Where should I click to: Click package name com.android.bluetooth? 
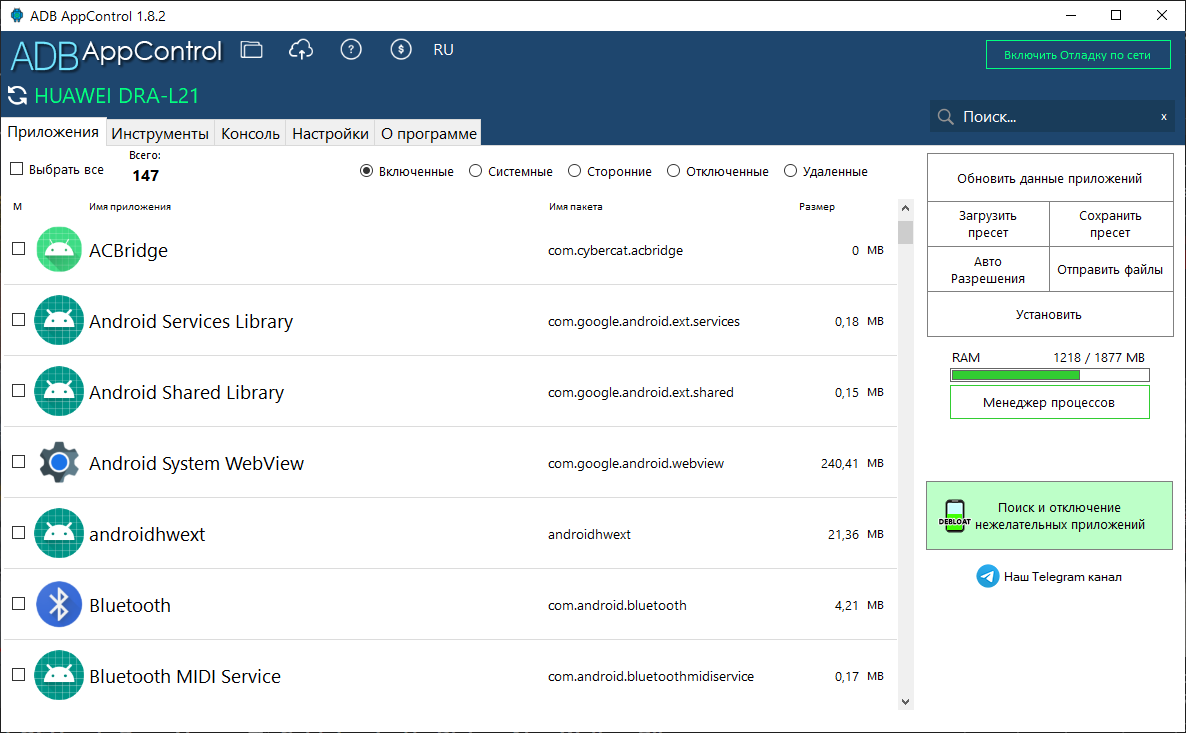[x=617, y=605]
